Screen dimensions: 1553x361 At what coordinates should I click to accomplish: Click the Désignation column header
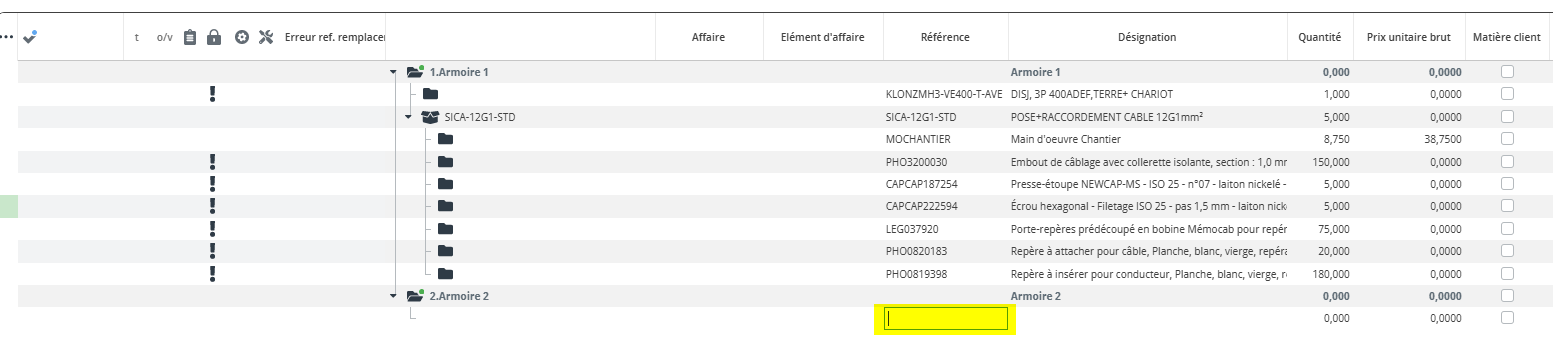tap(1147, 37)
